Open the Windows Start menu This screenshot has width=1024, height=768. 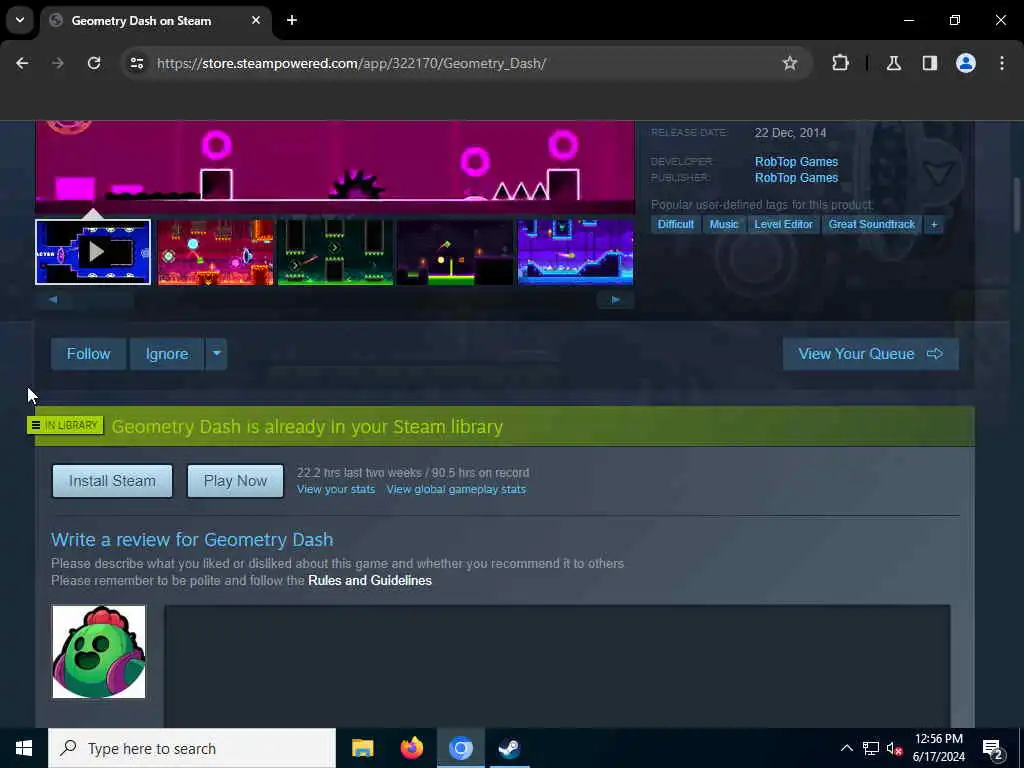pyautogui.click(x=24, y=748)
